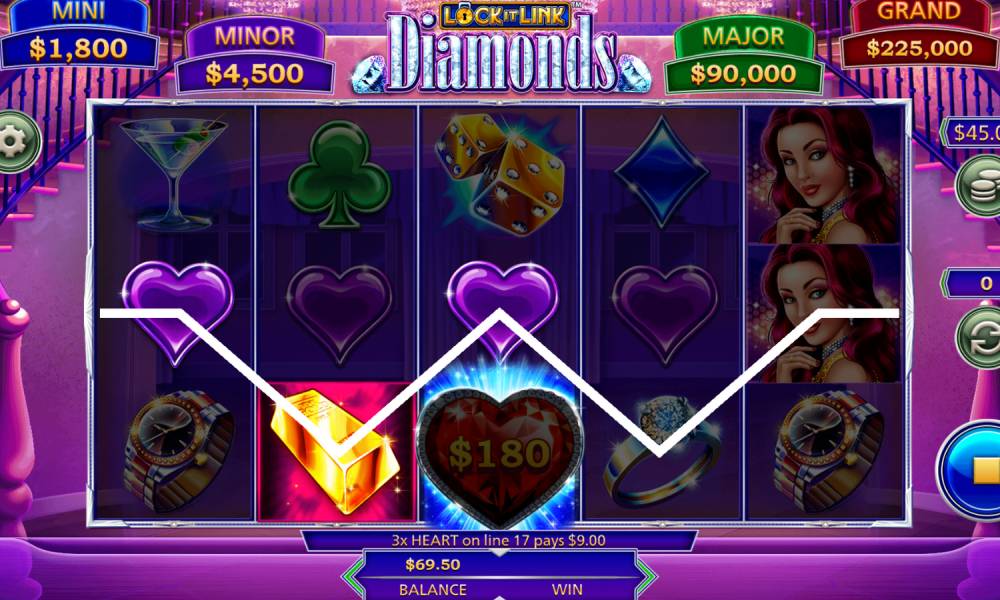
Task: Select the diamond ring symbol
Action: [x=661, y=451]
